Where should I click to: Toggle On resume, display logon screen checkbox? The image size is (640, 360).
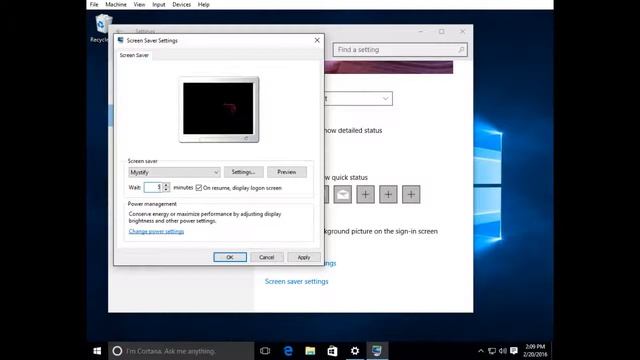tap(198, 188)
